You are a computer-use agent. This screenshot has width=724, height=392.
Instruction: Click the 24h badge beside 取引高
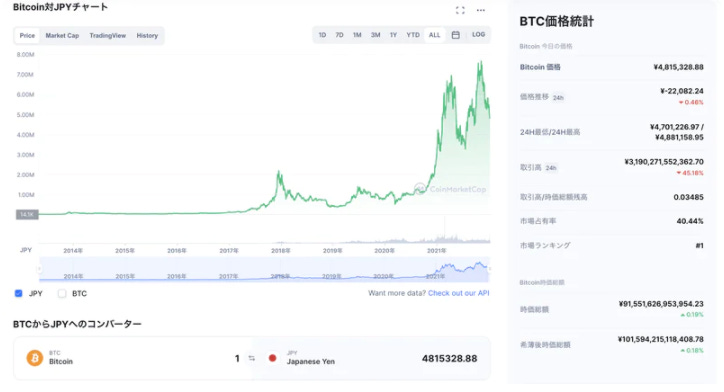tap(551, 168)
